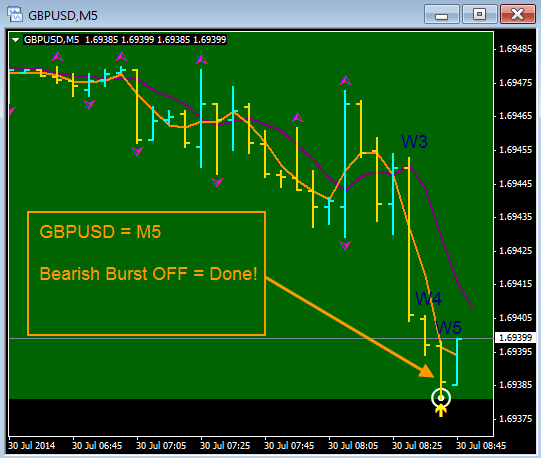This screenshot has width=541, height=458.
Task: Select the W4 wave label
Action: (x=428, y=299)
